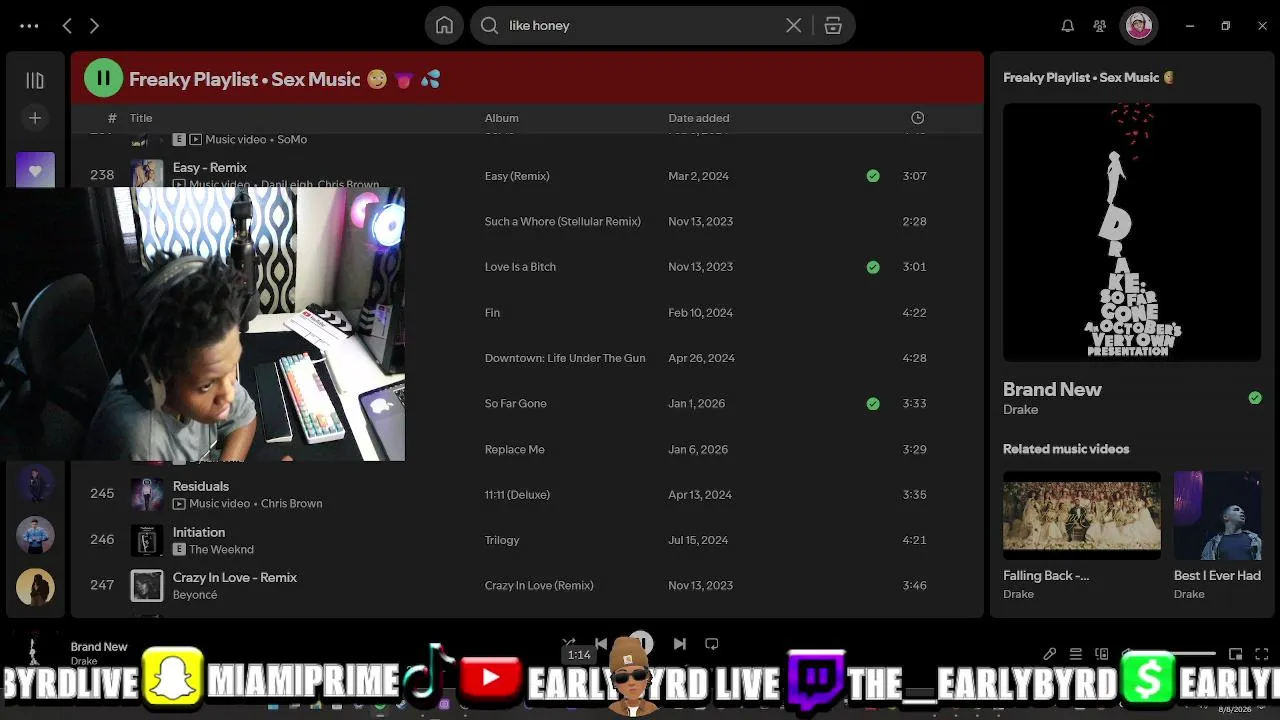
Task: Play the Falling Back music video
Action: pos(1082,516)
